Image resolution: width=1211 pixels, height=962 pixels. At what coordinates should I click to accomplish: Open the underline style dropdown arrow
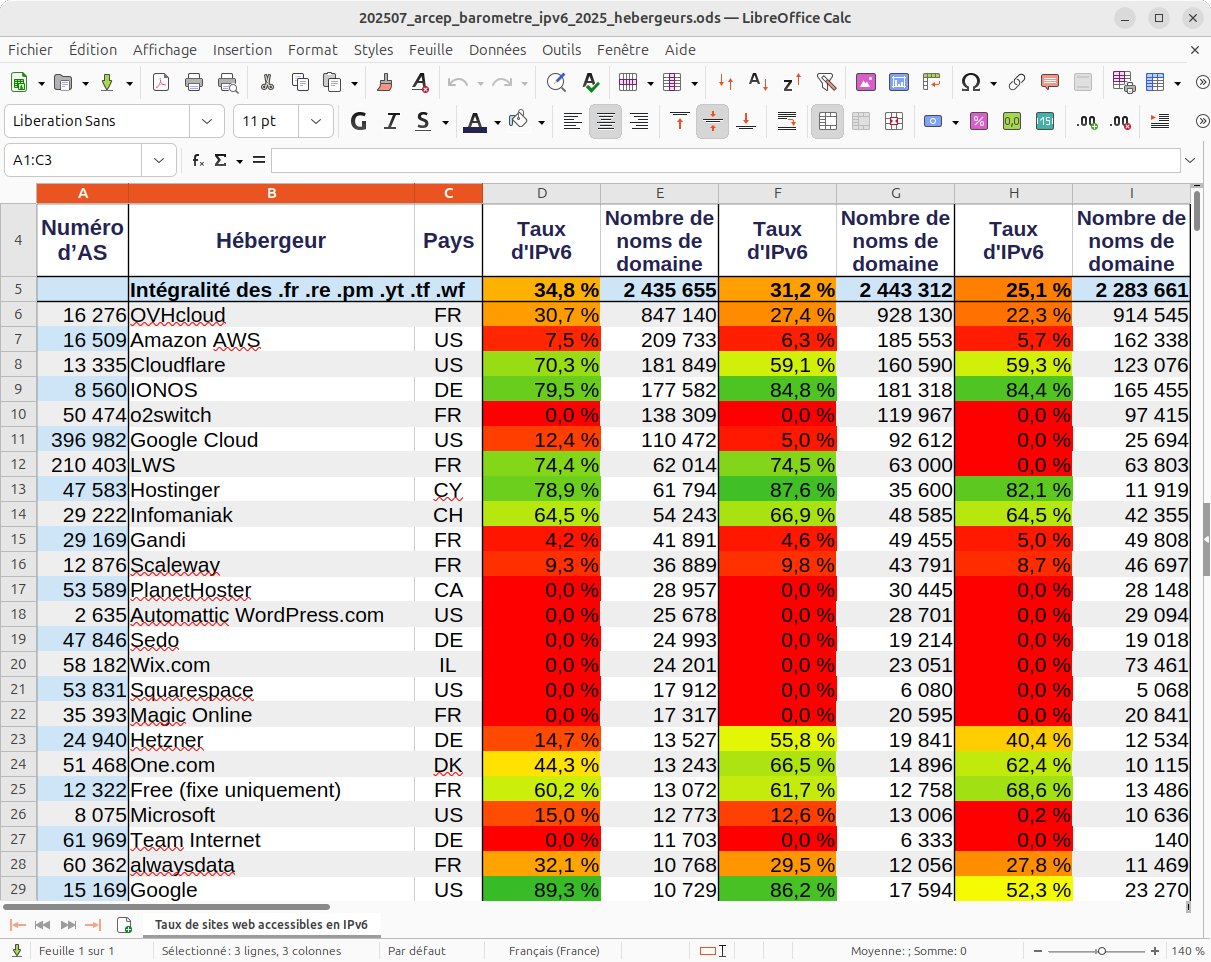coord(445,122)
